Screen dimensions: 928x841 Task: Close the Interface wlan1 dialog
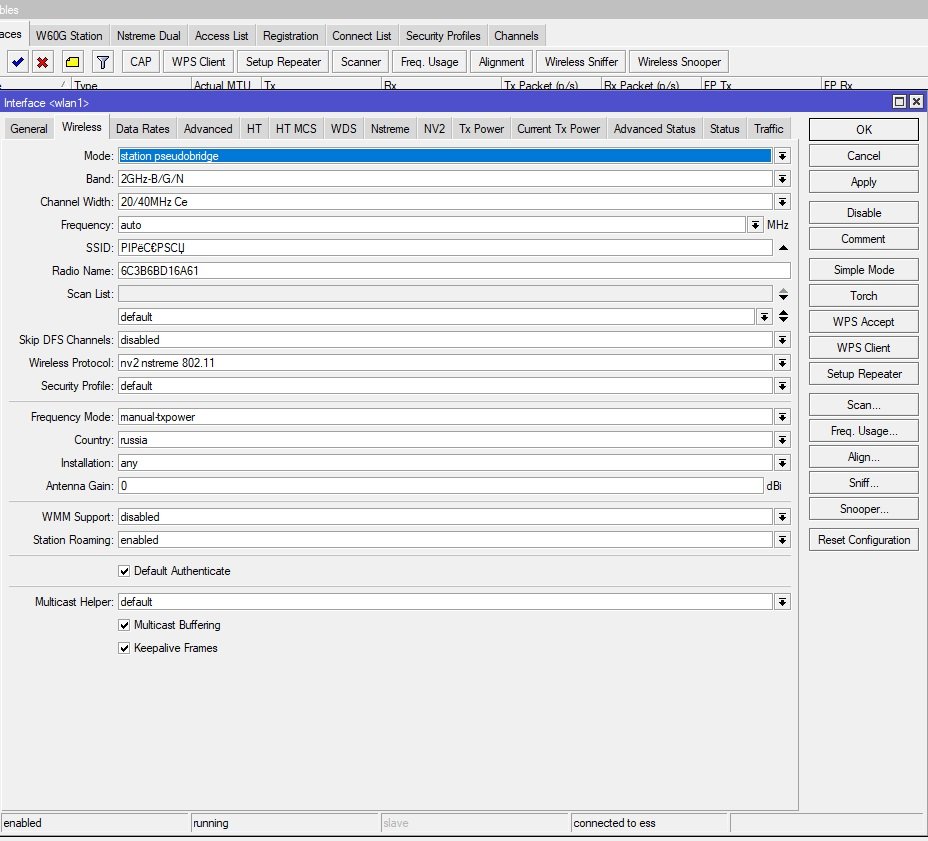(x=915, y=102)
